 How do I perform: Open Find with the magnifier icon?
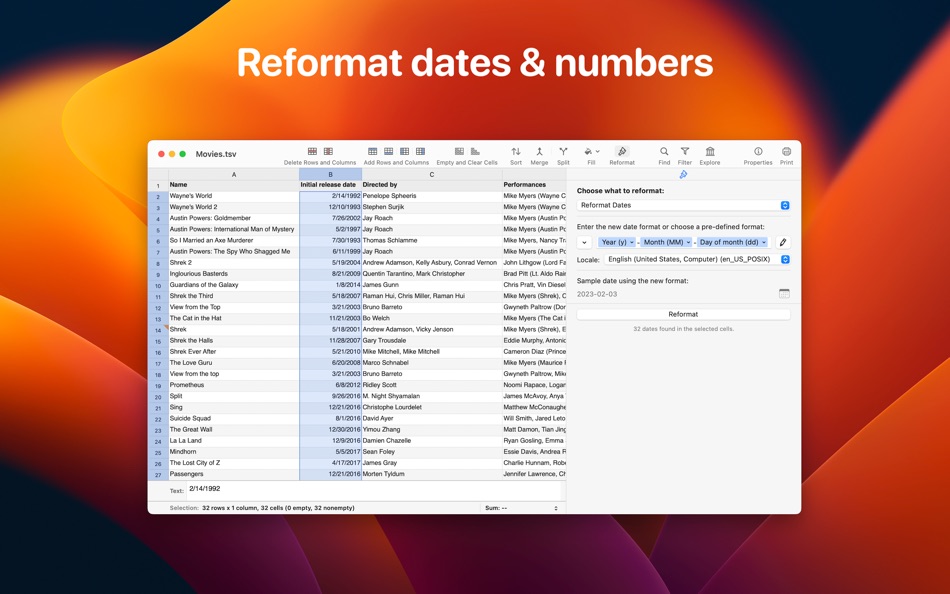click(x=664, y=152)
